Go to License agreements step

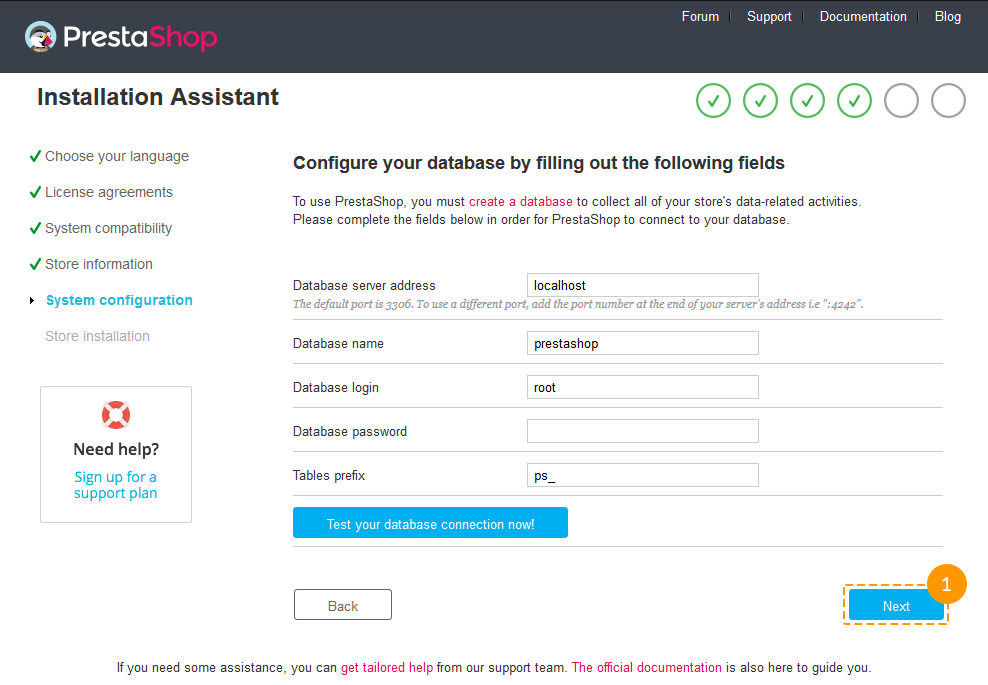coord(108,192)
